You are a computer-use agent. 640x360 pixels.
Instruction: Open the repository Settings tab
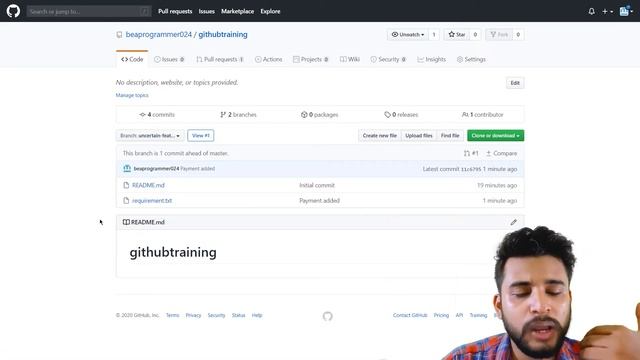coord(471,59)
